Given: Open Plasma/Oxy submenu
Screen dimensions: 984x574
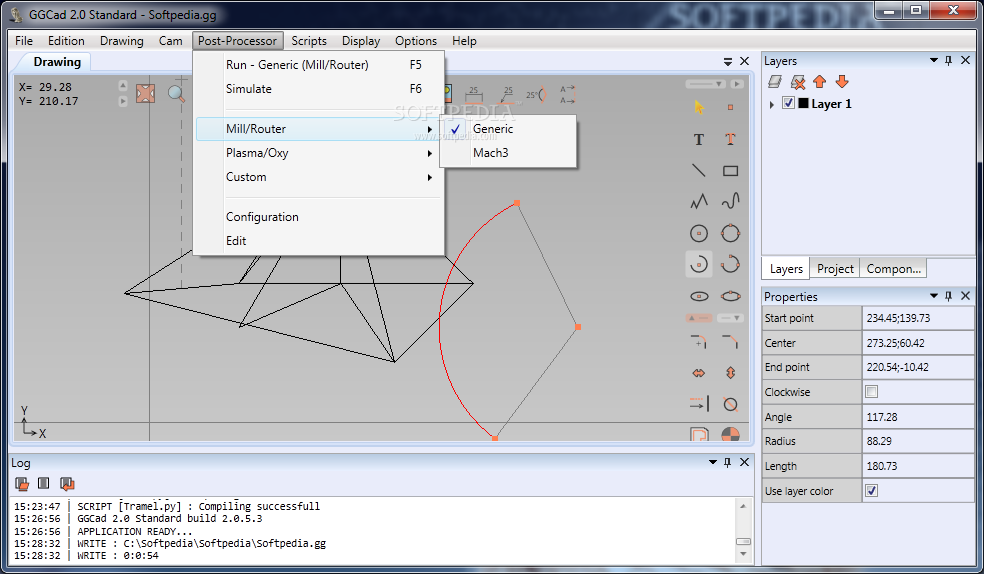Looking at the screenshot, I should tap(317, 153).
